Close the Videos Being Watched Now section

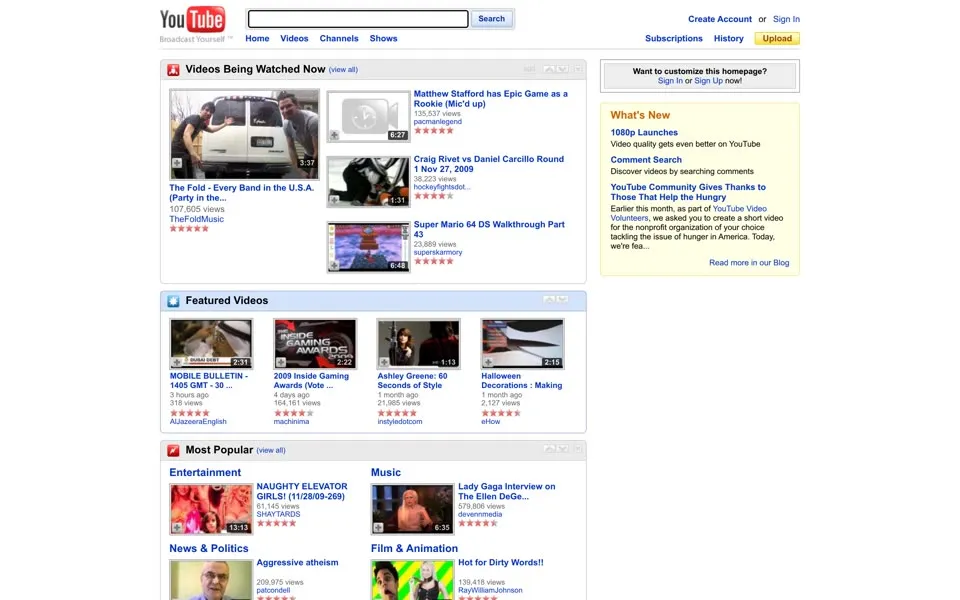577,69
